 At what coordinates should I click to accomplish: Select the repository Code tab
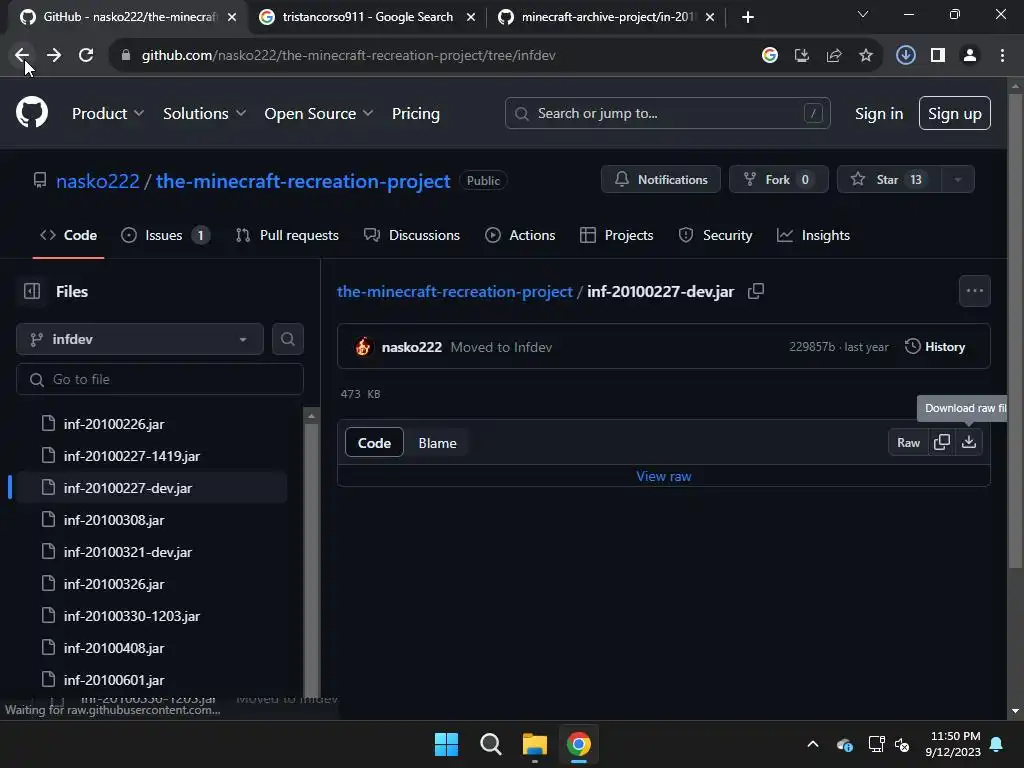(x=69, y=235)
